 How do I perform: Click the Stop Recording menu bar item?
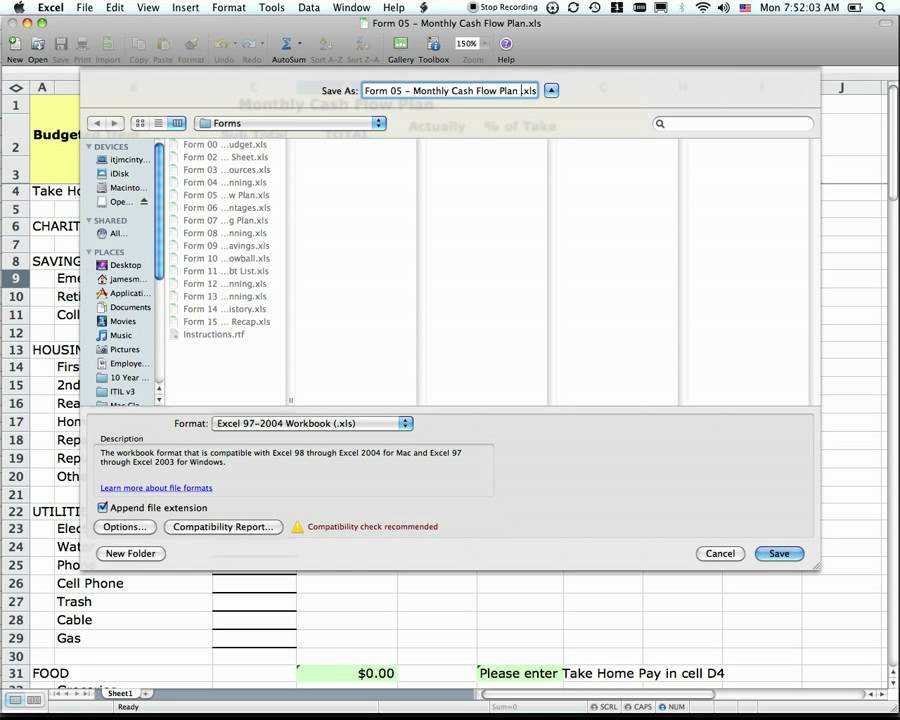(503, 7)
